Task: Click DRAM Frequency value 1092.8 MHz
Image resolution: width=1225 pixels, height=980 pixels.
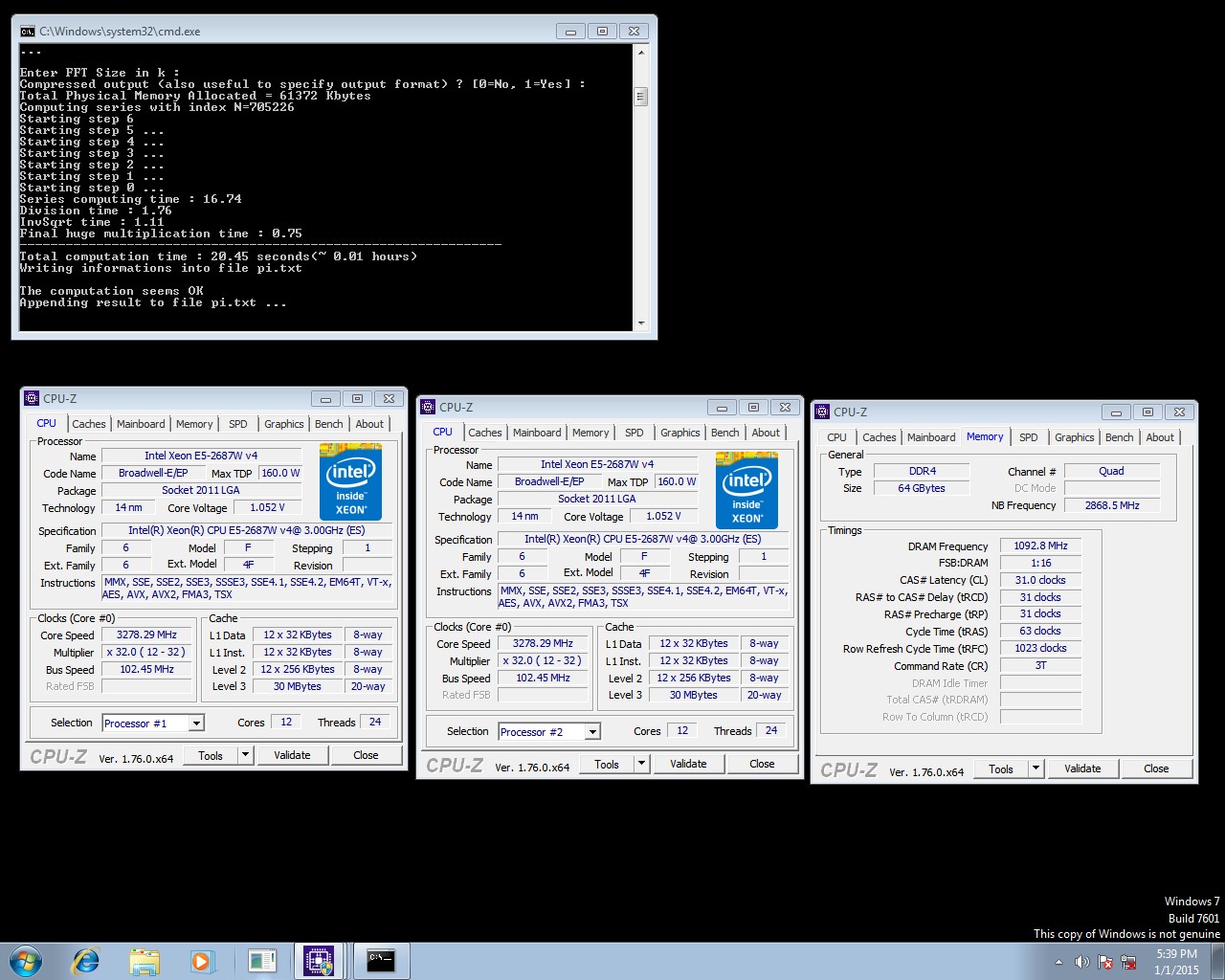Action: click(1040, 546)
